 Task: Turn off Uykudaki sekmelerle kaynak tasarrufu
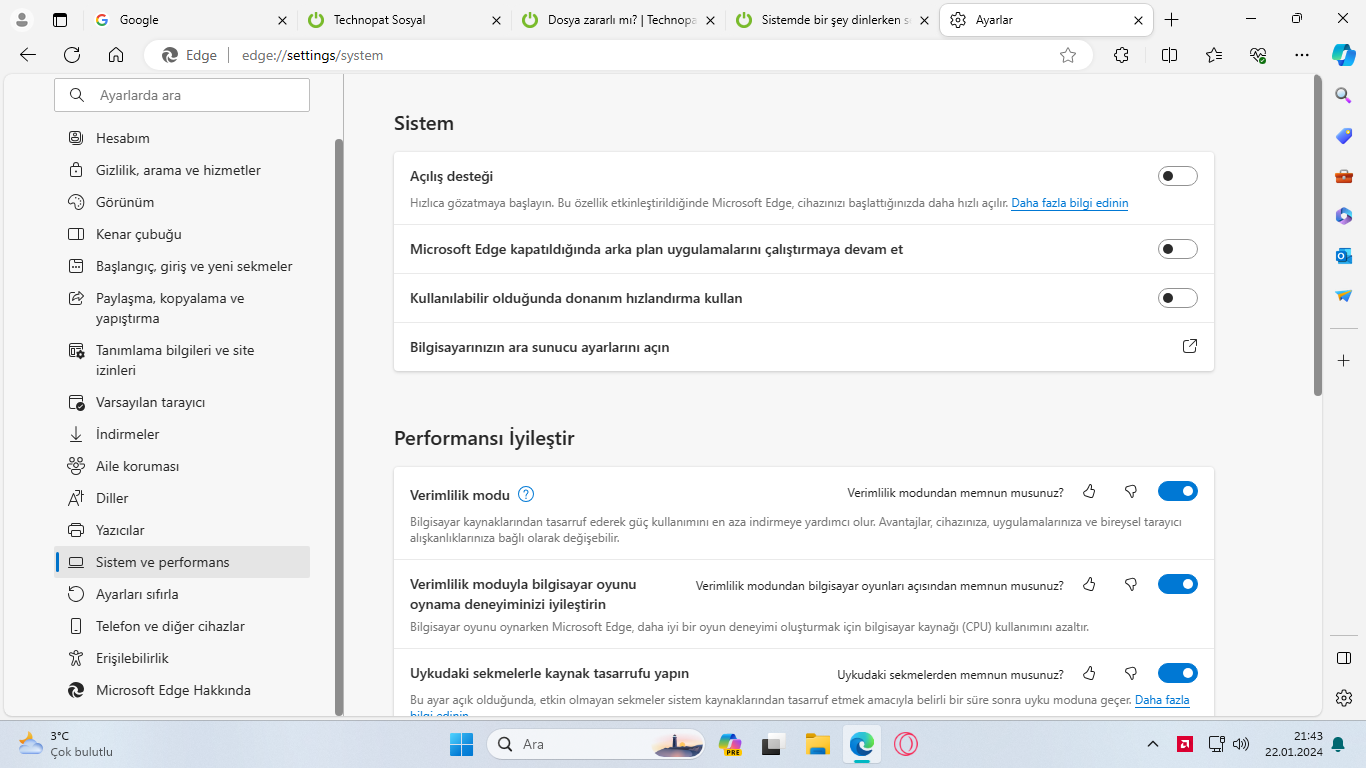(1178, 673)
